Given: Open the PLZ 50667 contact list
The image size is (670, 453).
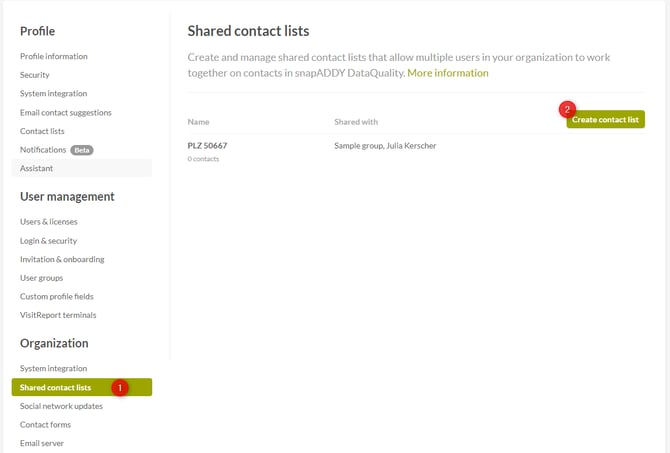Looking at the screenshot, I should coord(207,146).
